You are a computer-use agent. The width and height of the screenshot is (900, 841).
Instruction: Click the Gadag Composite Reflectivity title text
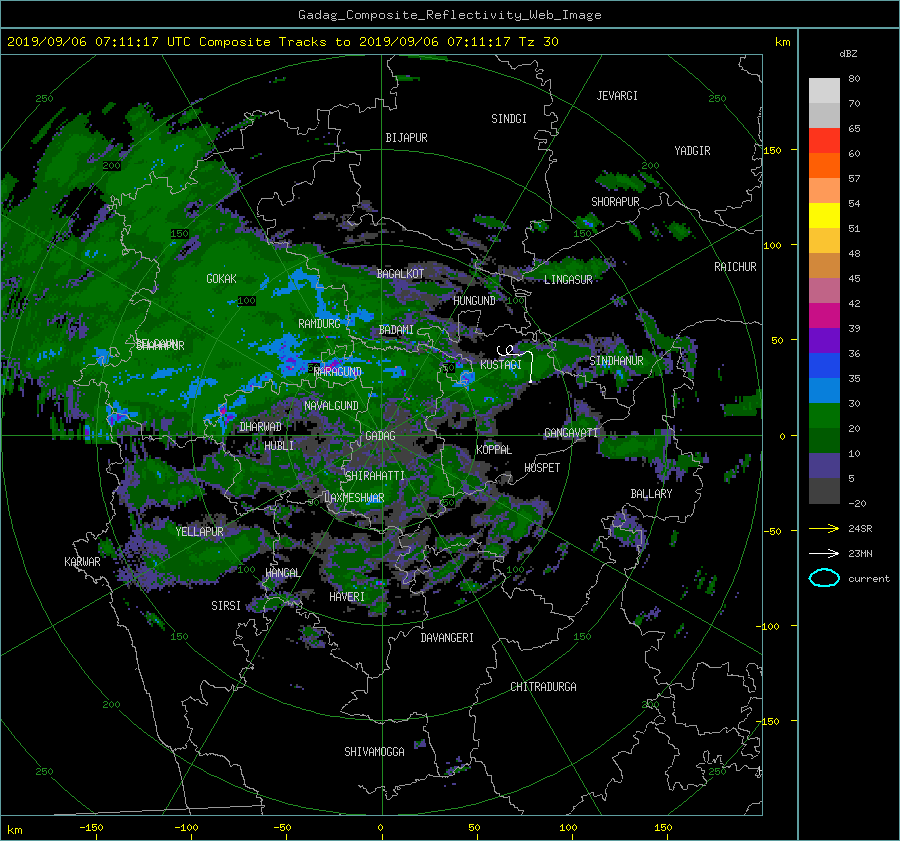pyautogui.click(x=449, y=15)
